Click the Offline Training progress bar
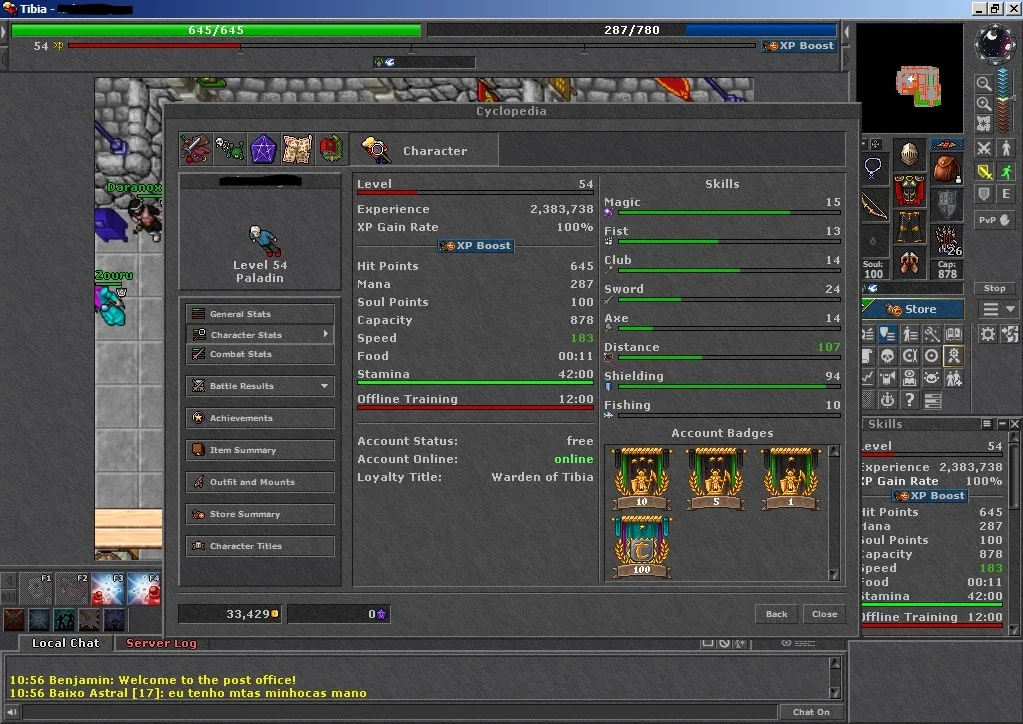Viewport: 1023px width, 724px height. [x=475, y=408]
